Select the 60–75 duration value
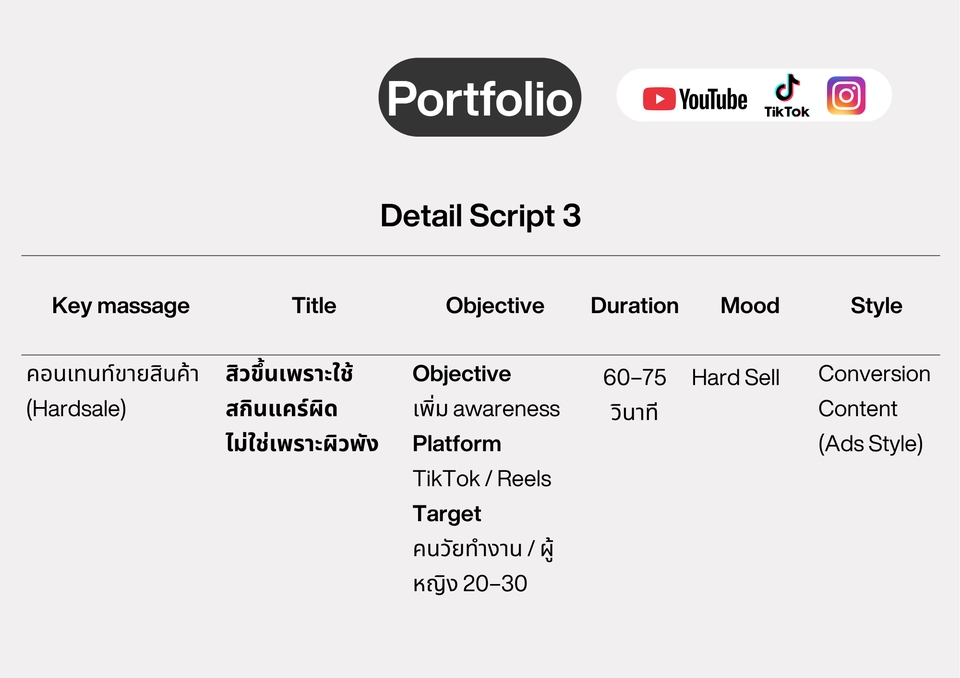 (x=634, y=377)
